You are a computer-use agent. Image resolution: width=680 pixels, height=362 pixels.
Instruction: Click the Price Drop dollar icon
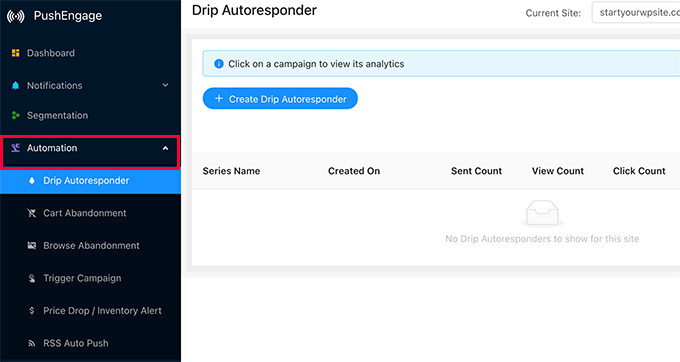click(x=32, y=310)
